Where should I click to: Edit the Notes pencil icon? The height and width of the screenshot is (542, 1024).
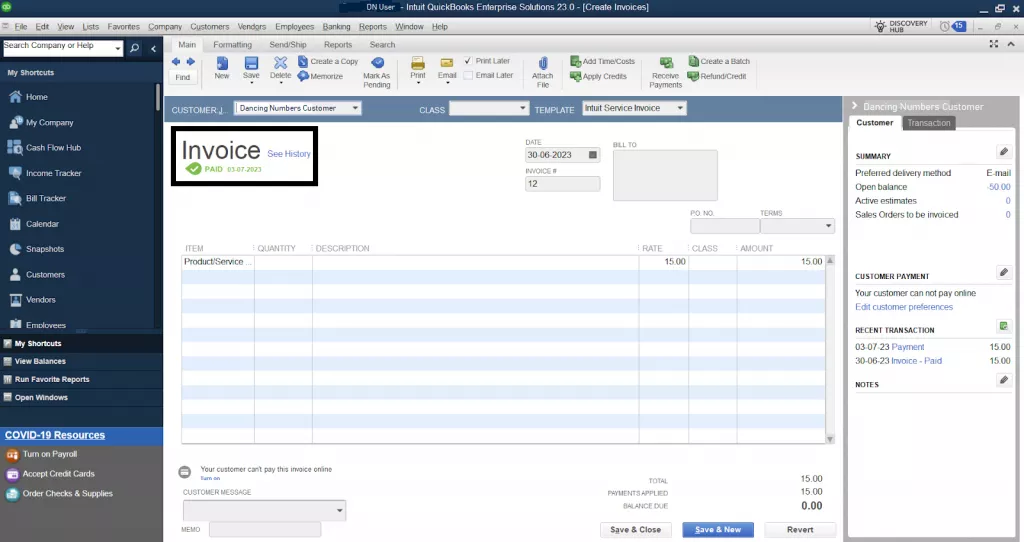(1004, 379)
